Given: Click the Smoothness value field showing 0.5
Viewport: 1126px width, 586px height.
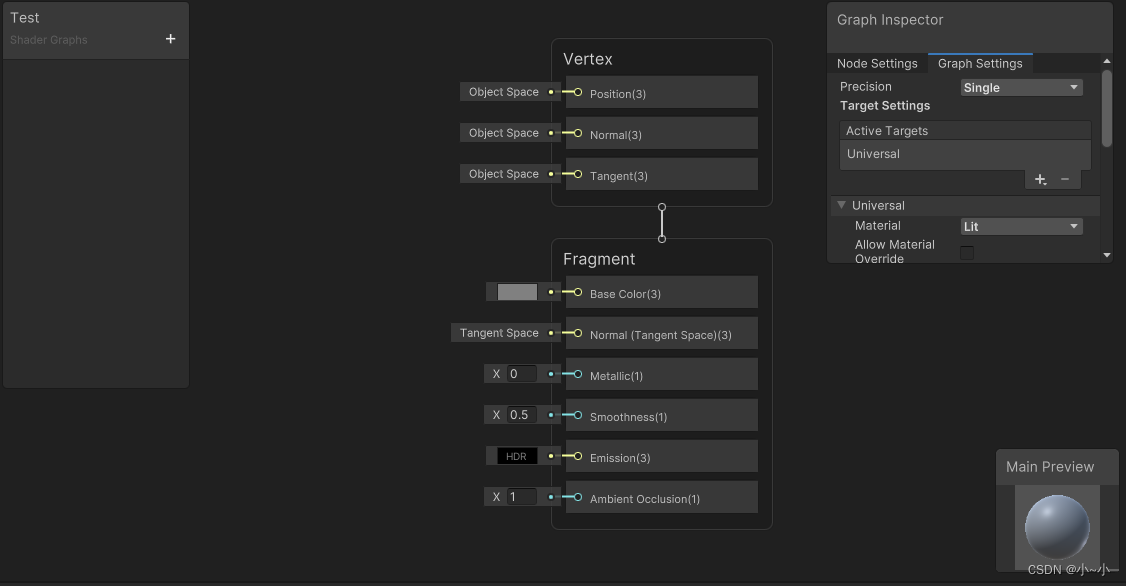Looking at the screenshot, I should (x=522, y=414).
